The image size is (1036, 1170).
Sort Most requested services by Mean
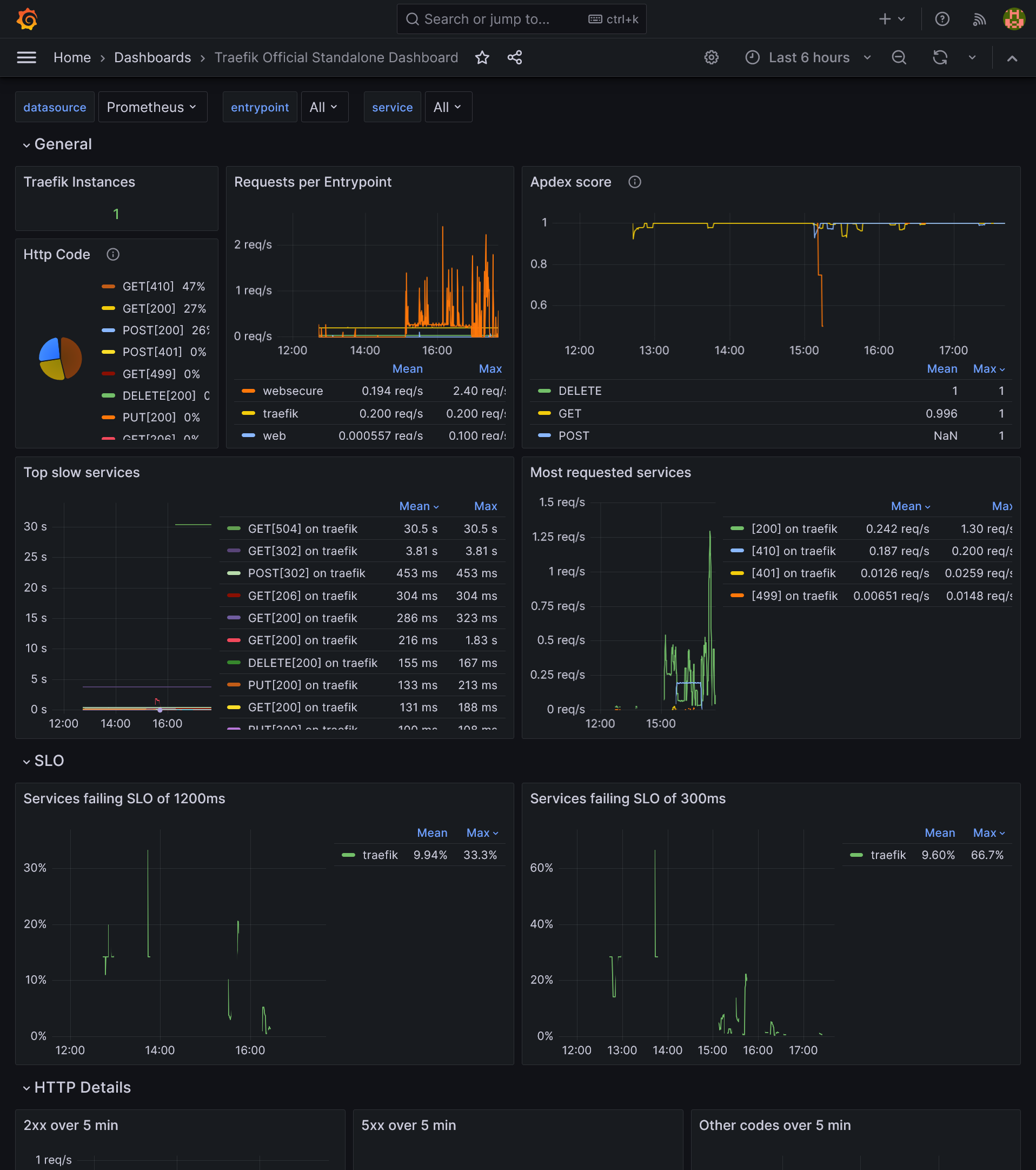point(910,507)
